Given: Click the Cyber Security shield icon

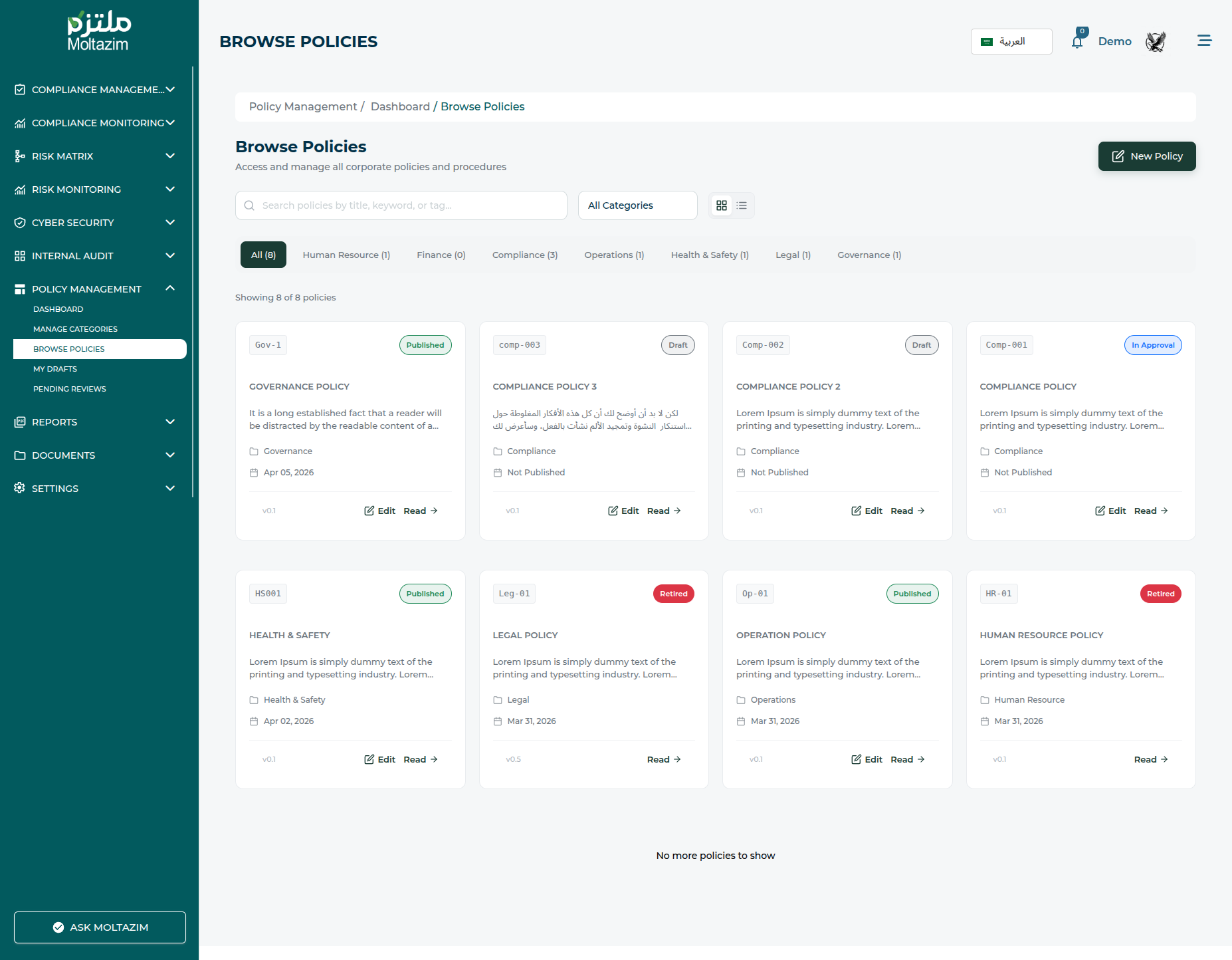Looking at the screenshot, I should (x=20, y=223).
